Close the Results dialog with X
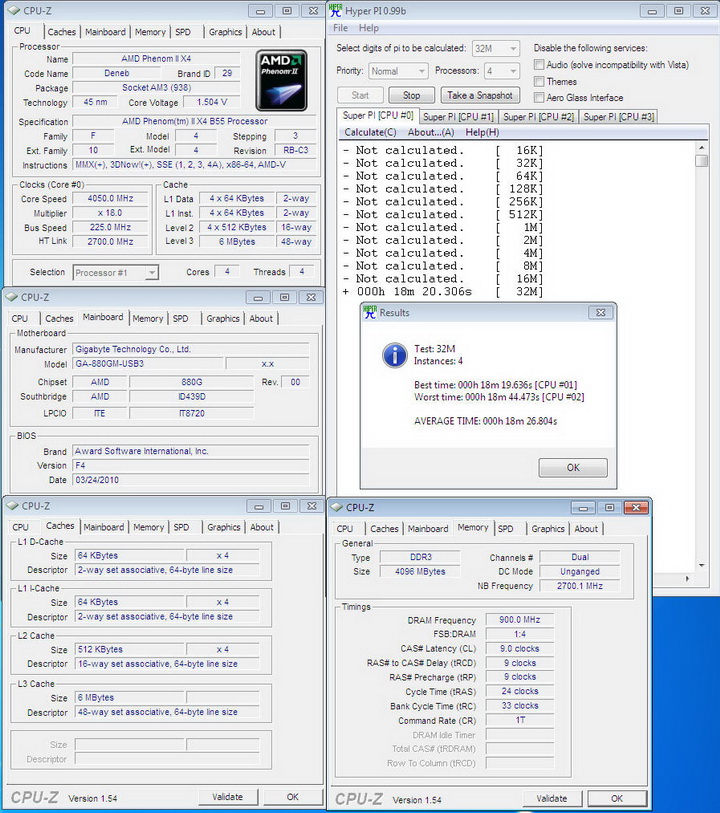 [x=601, y=312]
